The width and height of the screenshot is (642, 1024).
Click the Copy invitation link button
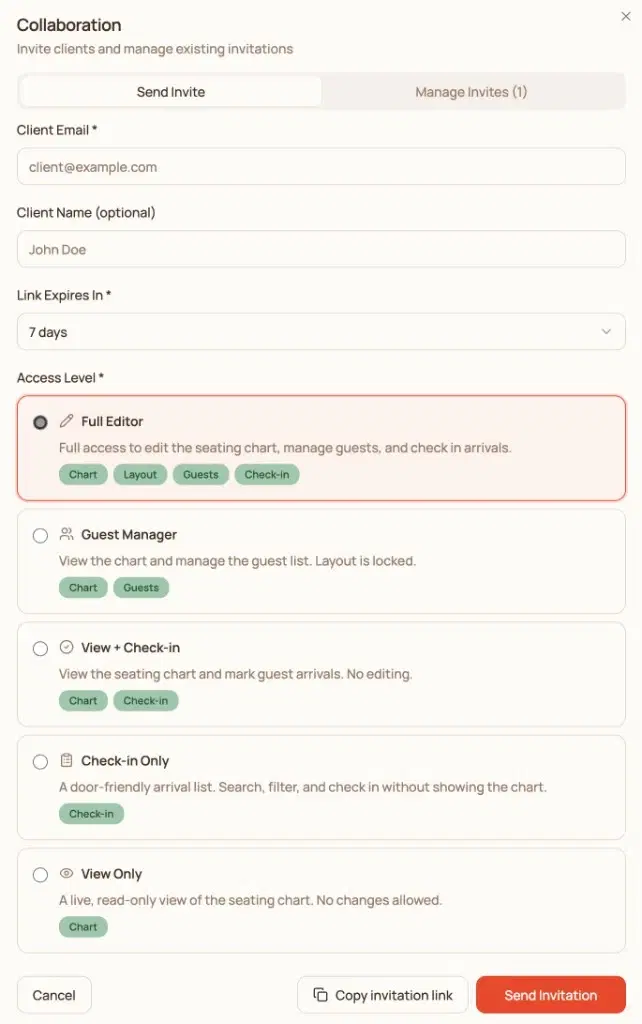382,994
